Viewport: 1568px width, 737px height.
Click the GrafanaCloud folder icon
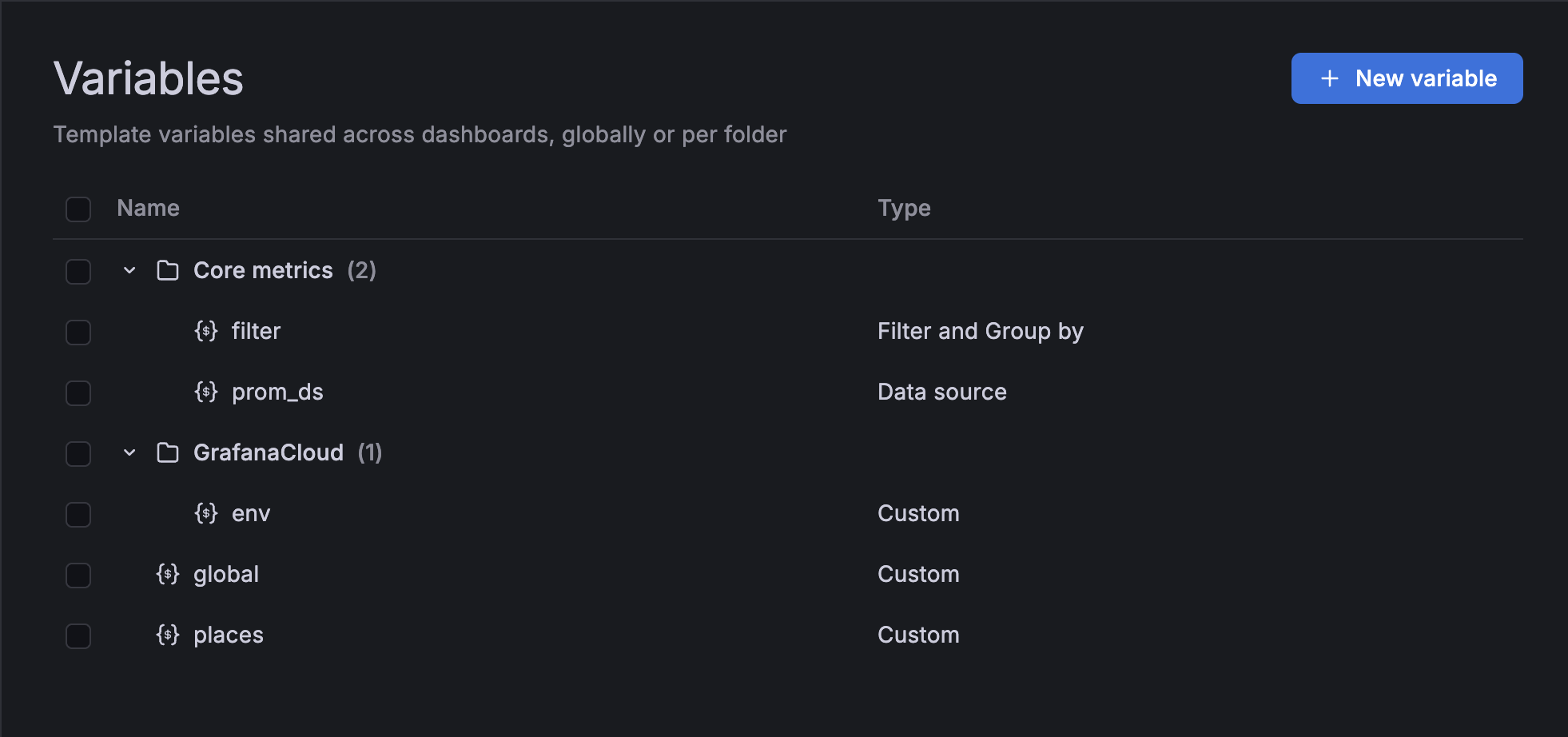coord(168,452)
